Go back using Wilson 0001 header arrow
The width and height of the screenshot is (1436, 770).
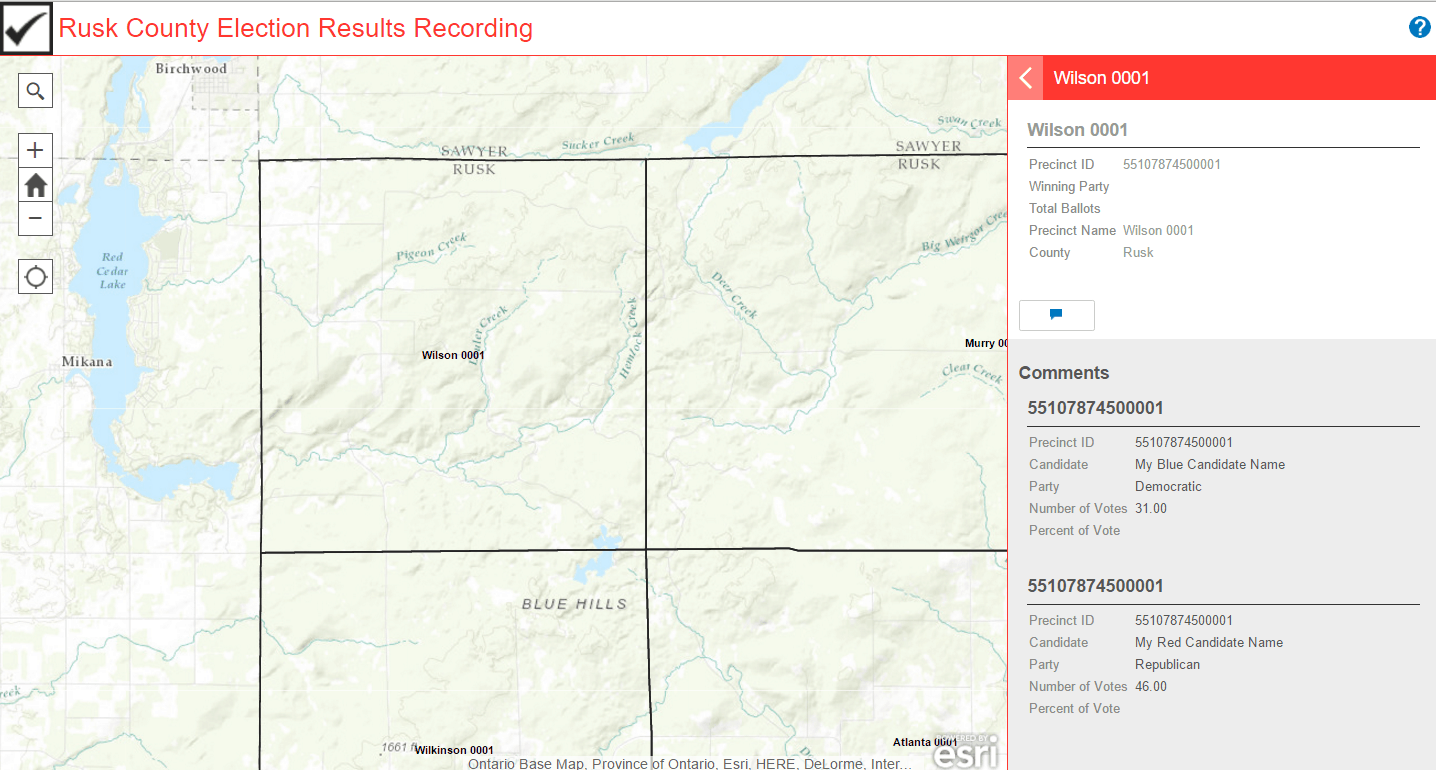[1025, 78]
